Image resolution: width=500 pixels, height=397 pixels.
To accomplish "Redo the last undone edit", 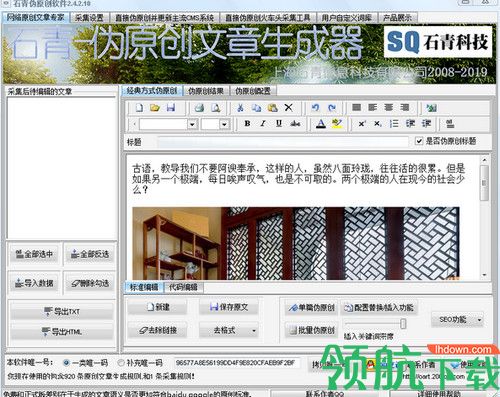I will coord(332,108).
